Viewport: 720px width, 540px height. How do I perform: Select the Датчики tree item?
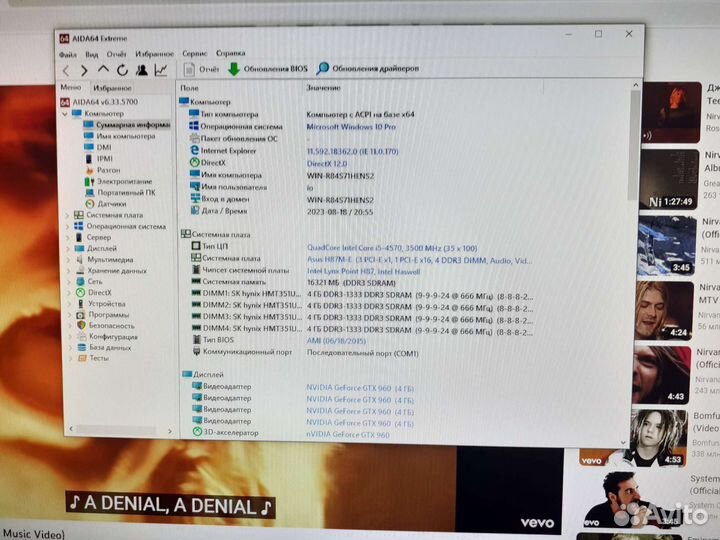coord(106,203)
